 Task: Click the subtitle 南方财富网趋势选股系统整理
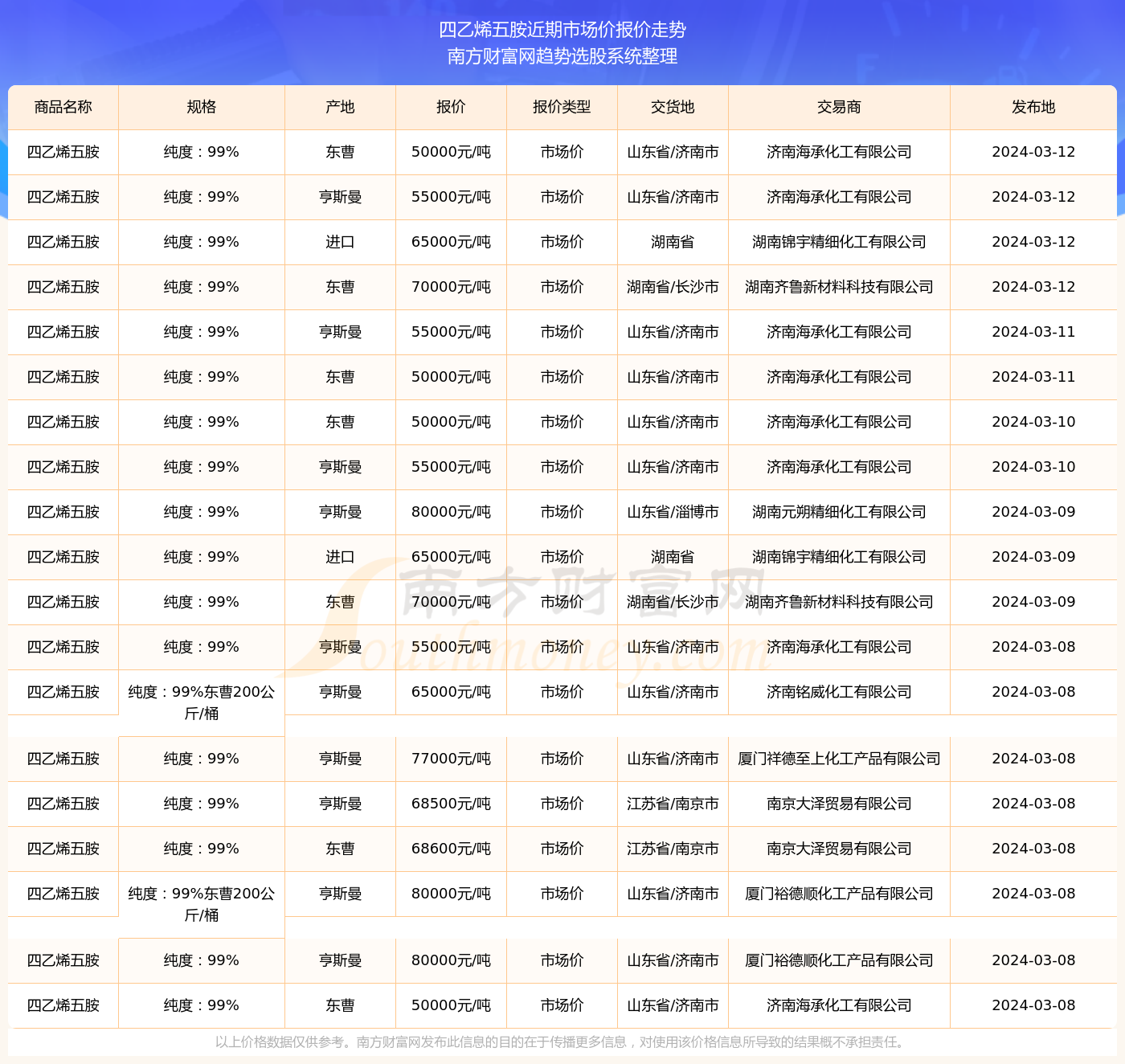(562, 56)
